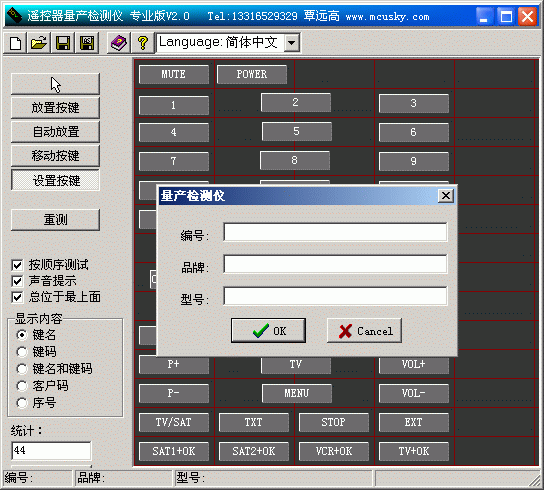
Task: Click the 编号 input field
Action: click(335, 232)
